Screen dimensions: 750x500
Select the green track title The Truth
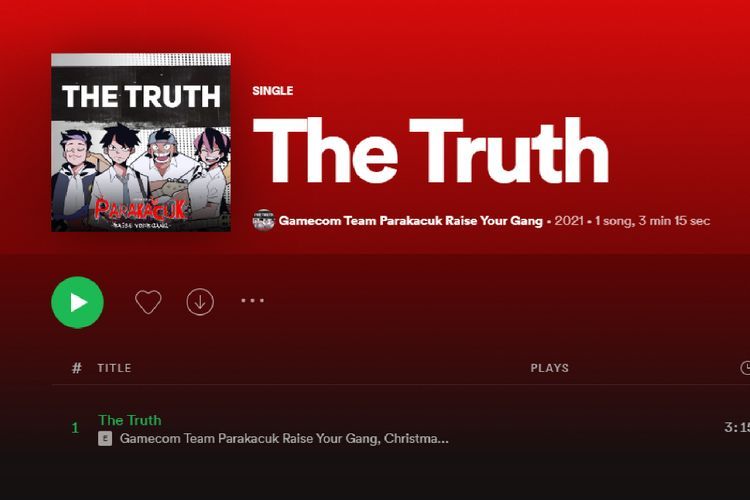[x=130, y=420]
